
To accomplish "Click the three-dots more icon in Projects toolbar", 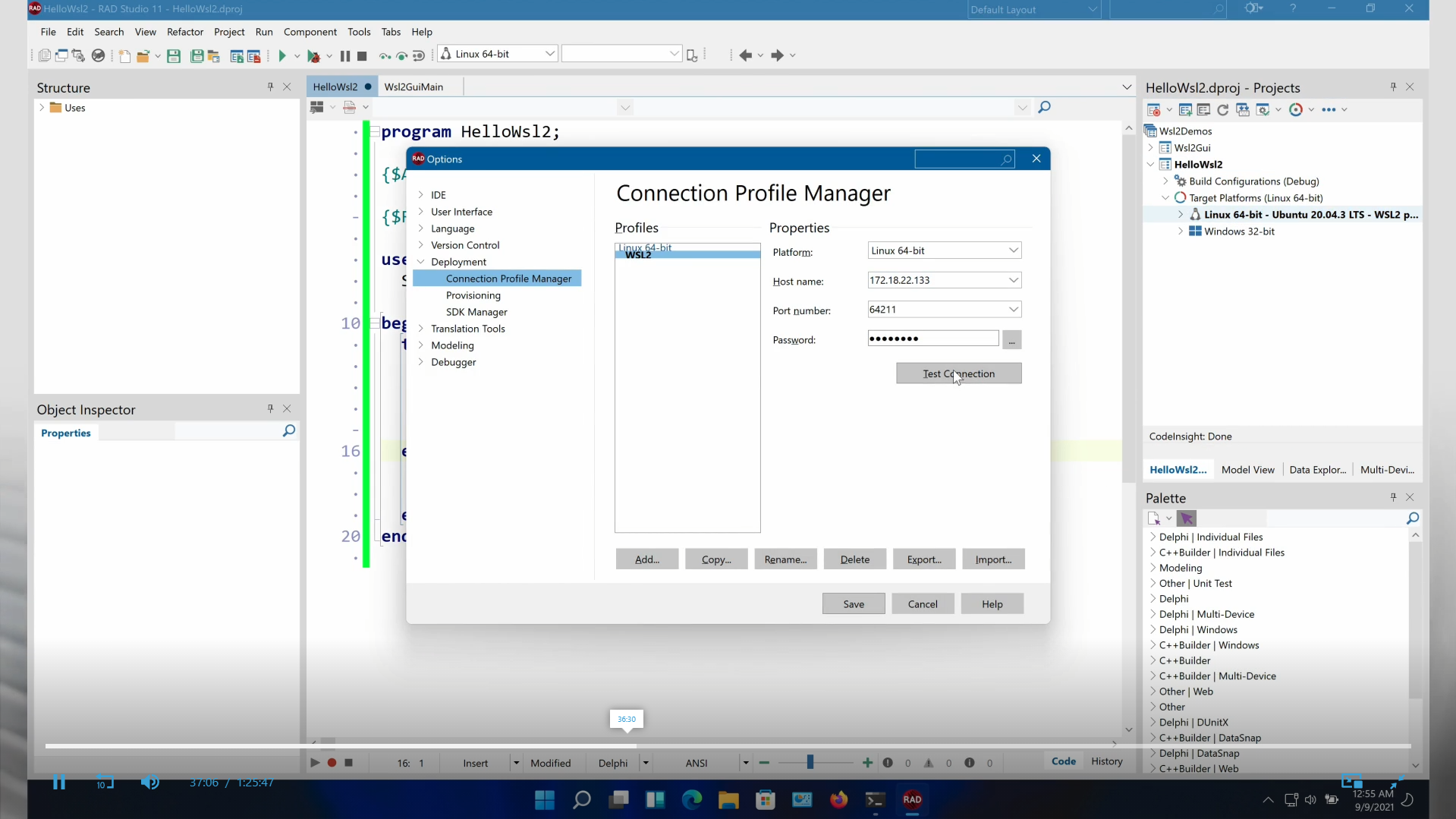I will point(1329,110).
